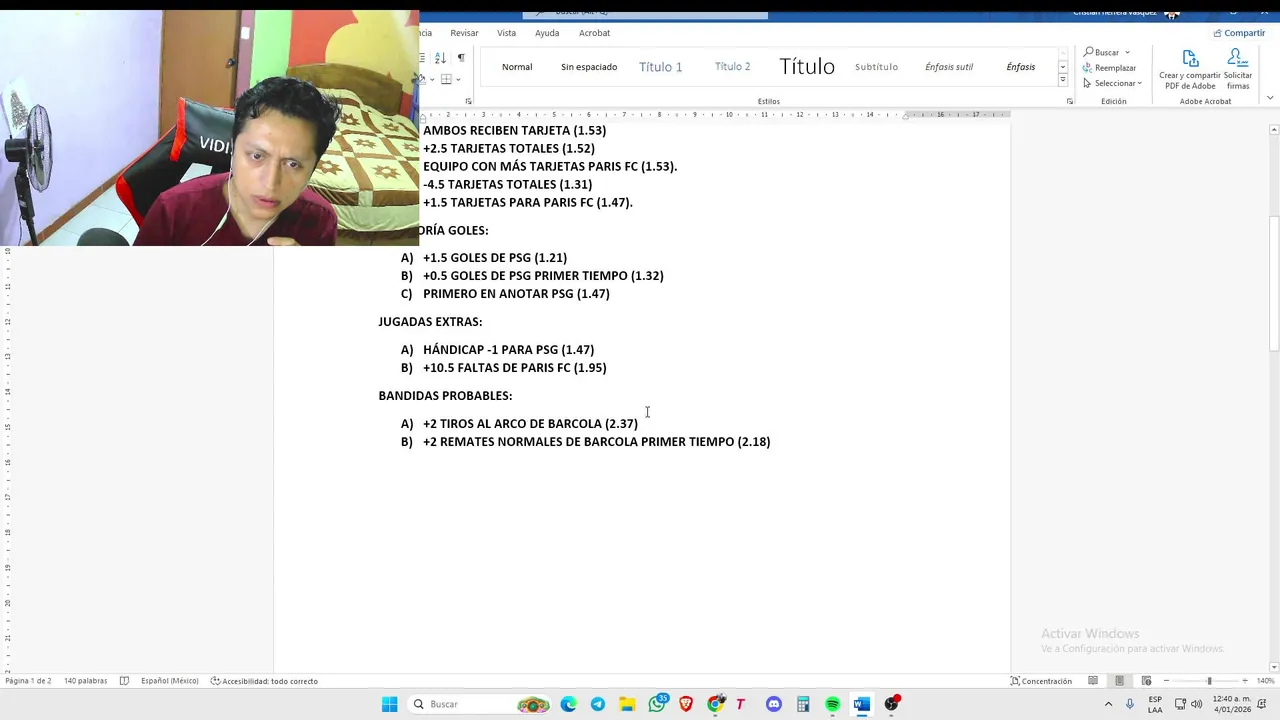
Task: Open the Revisar tab
Action: coord(464,33)
